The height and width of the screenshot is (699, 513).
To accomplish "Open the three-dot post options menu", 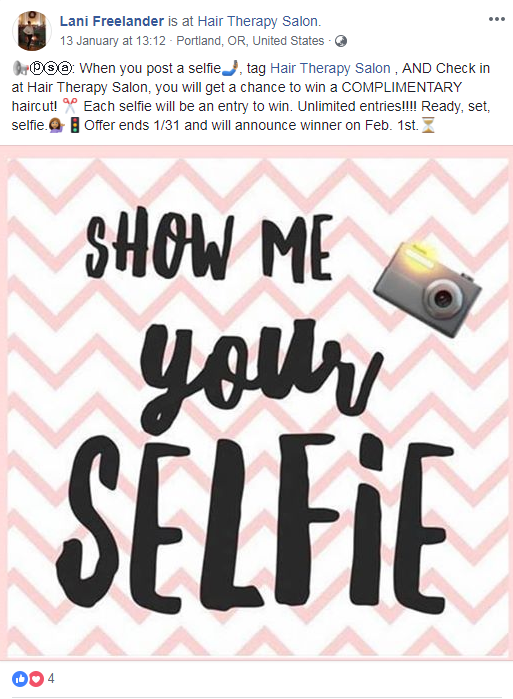I will (496, 19).
